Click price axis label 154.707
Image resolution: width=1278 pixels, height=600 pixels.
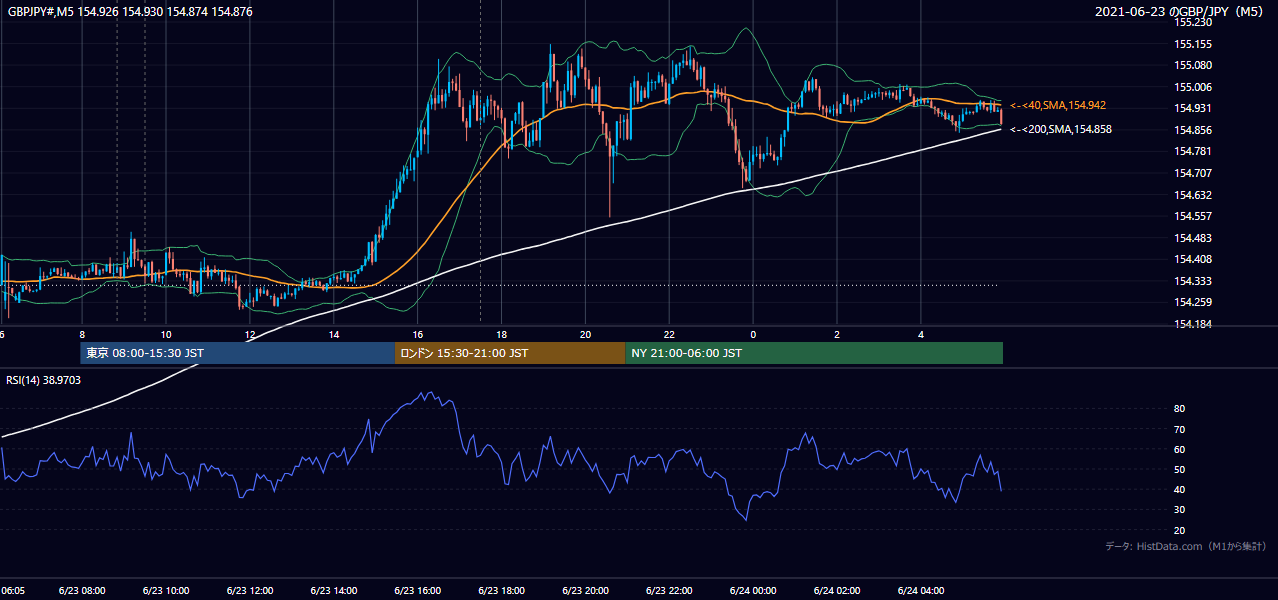(1193, 173)
